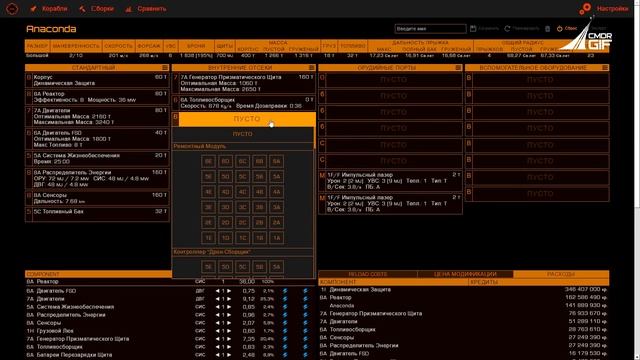Select class 4C under Ремонтный Модуль
Viewport: 640px width, 360px height.
click(x=242, y=192)
